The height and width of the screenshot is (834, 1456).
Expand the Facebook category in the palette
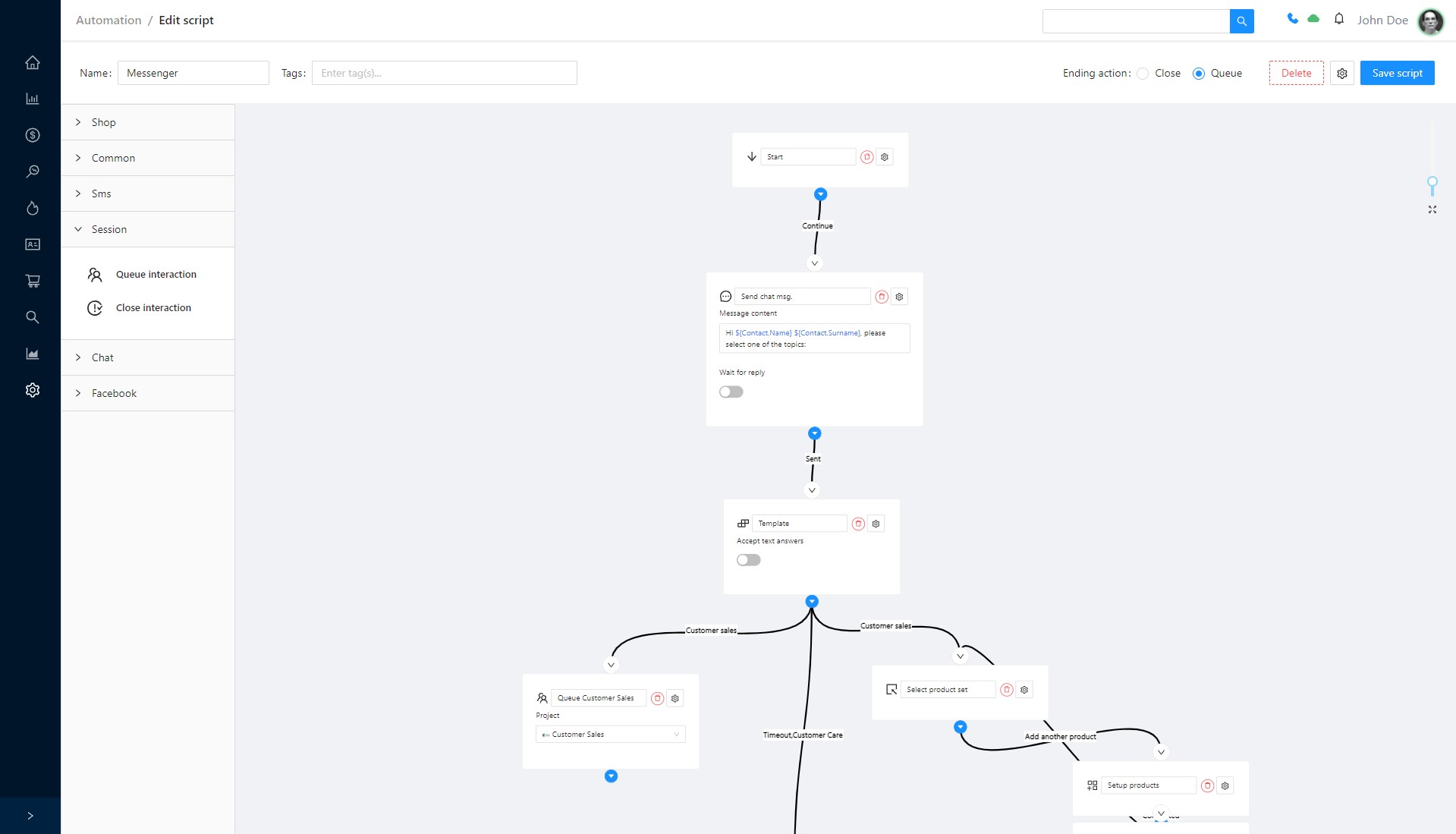click(x=114, y=393)
